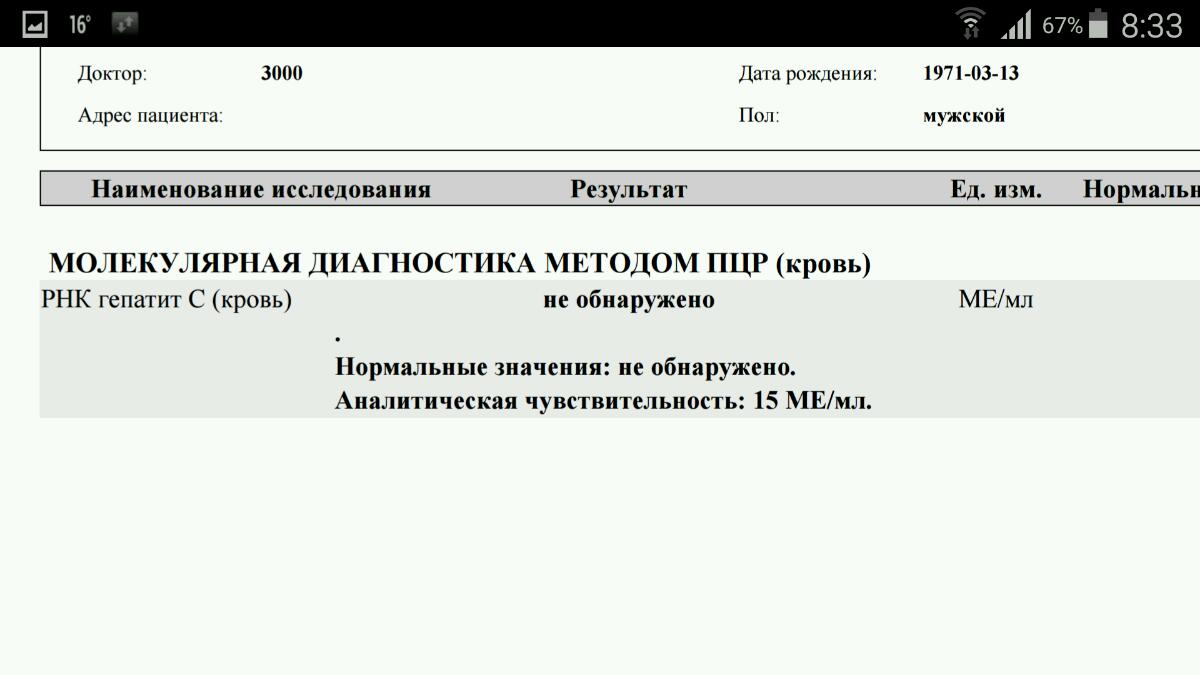Tap the data transfer arrows icon
This screenshot has width=1200, height=675.
(126, 24)
